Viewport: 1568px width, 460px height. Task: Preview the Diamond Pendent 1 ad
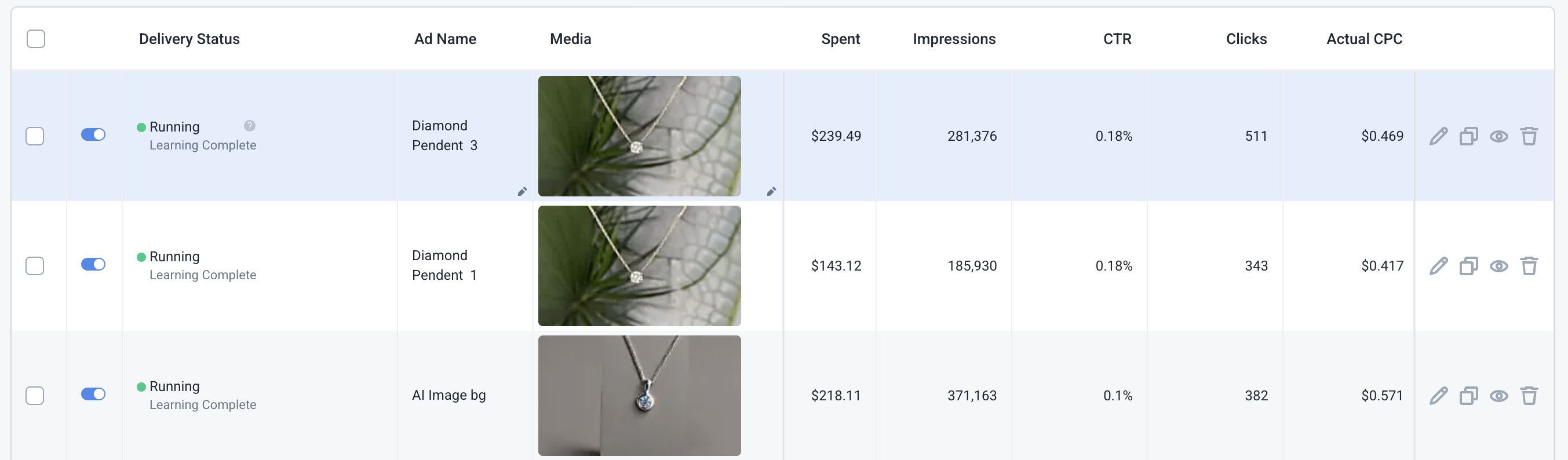tap(1498, 266)
